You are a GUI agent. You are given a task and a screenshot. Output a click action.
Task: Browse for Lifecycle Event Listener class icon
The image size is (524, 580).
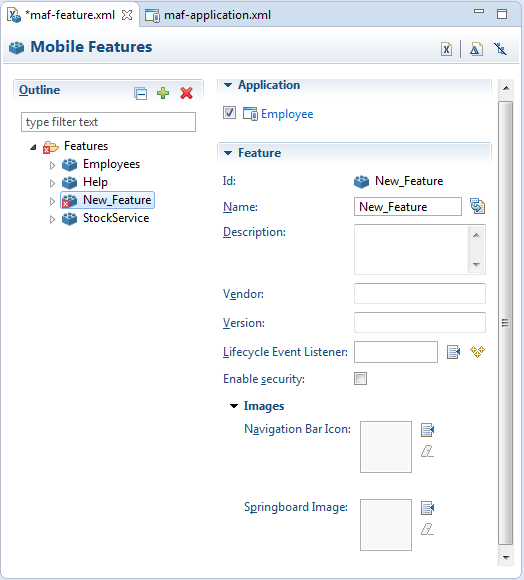(x=453, y=352)
